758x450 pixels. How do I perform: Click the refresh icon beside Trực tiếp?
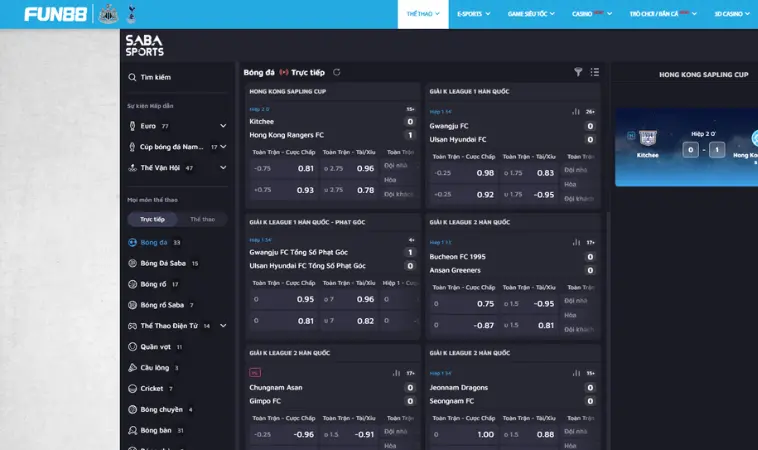[337, 72]
